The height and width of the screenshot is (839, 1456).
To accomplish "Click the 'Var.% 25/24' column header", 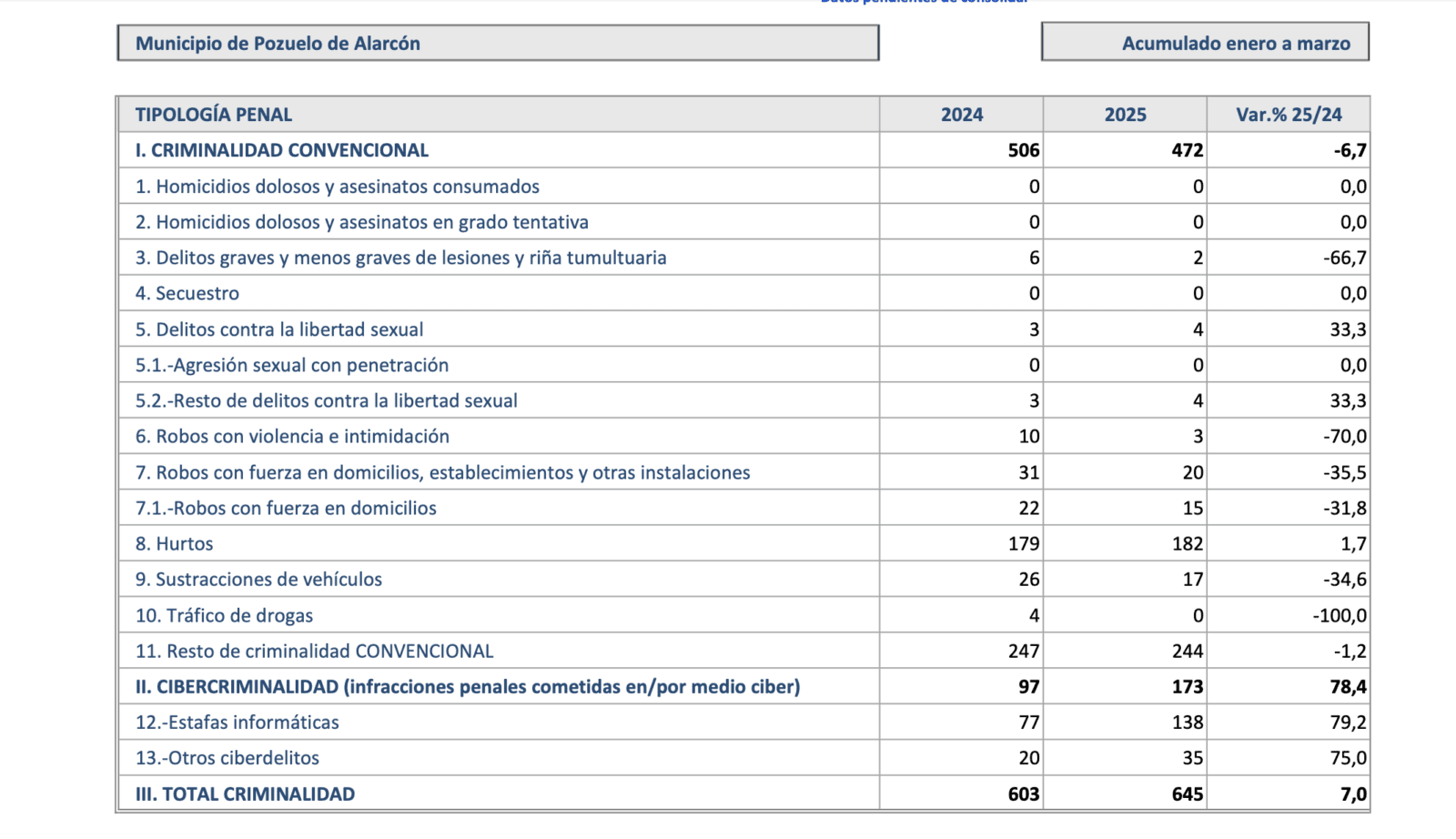I will [1289, 115].
